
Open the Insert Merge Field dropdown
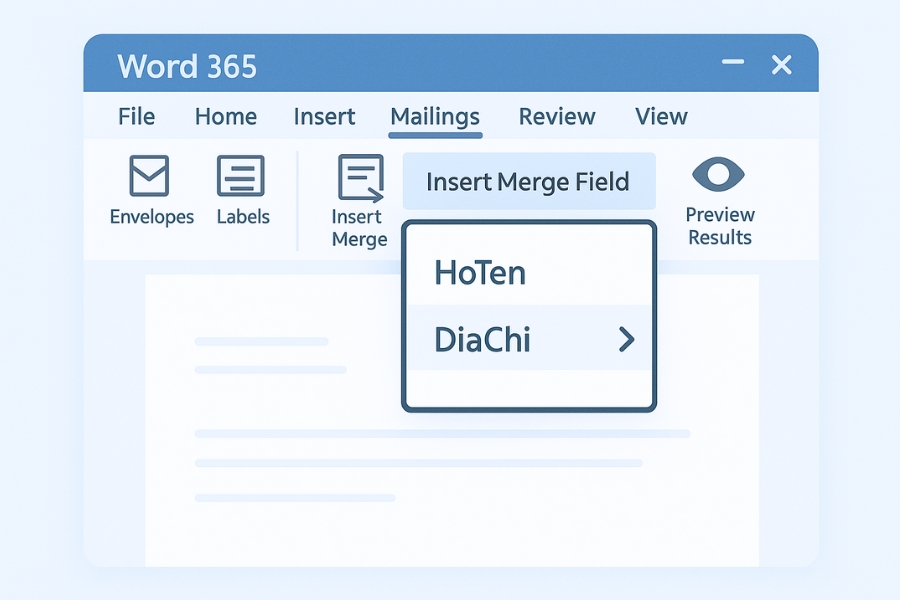click(x=528, y=181)
